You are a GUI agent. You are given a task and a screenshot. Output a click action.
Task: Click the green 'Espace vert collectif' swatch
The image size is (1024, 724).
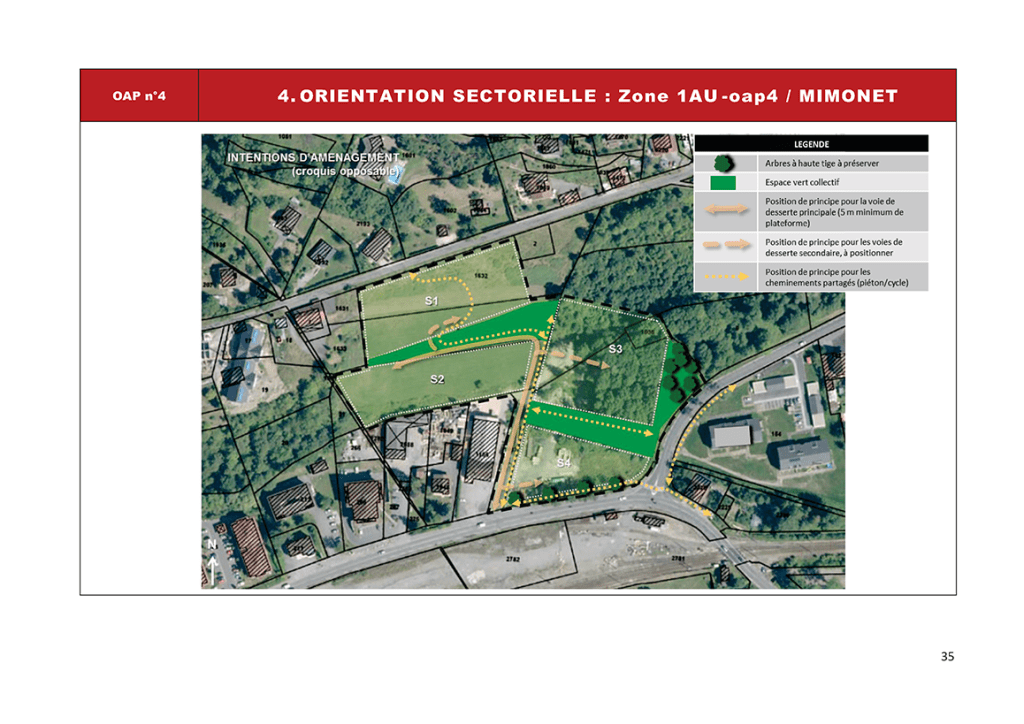click(x=723, y=181)
